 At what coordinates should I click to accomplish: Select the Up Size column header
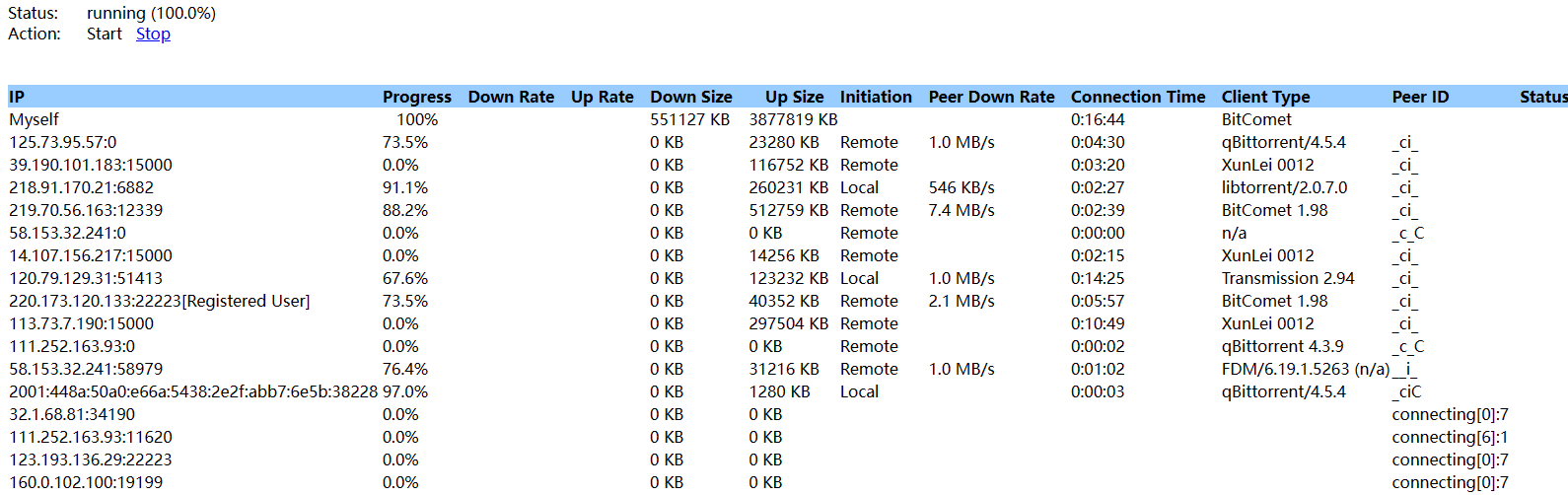(794, 97)
